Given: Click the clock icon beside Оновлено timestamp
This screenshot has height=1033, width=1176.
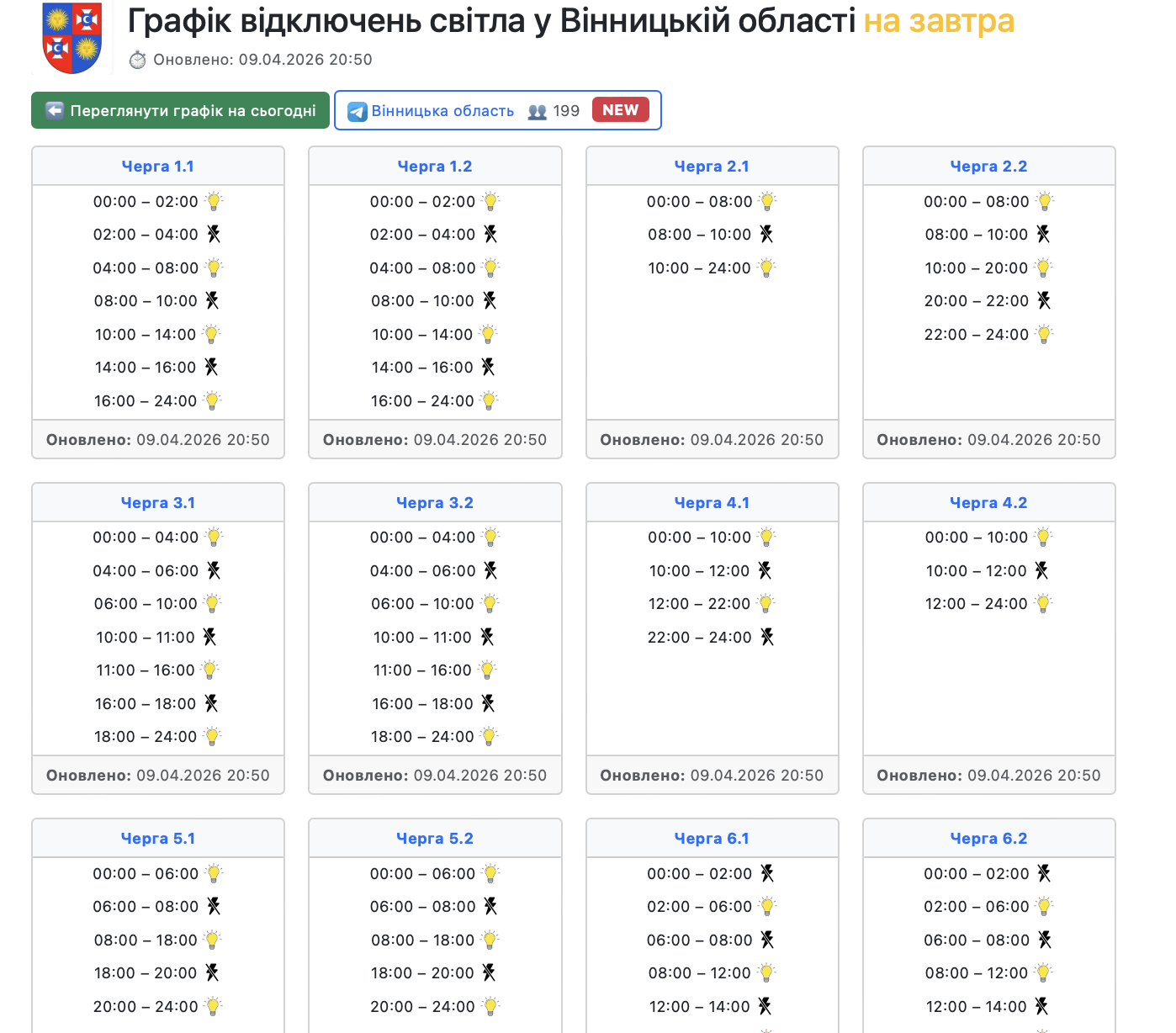Looking at the screenshot, I should click(138, 60).
